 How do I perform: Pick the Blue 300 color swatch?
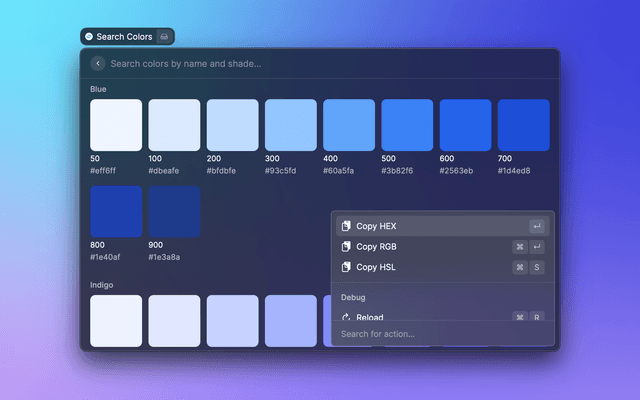290,125
